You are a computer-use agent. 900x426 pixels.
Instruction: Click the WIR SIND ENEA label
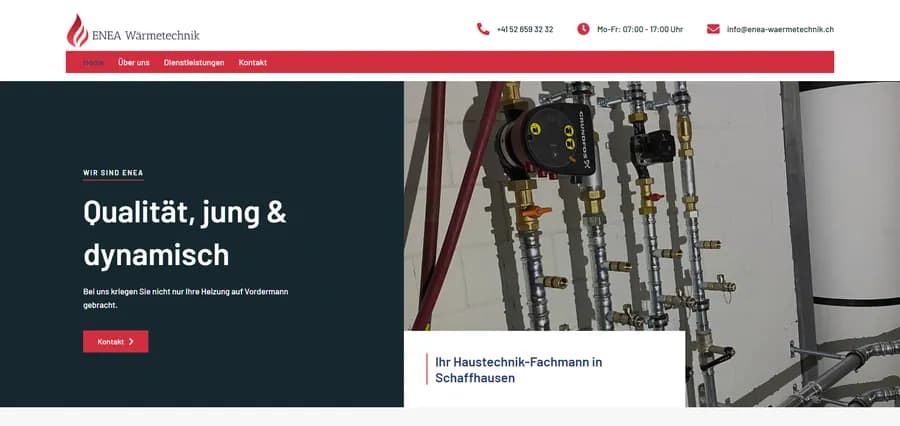(x=113, y=173)
